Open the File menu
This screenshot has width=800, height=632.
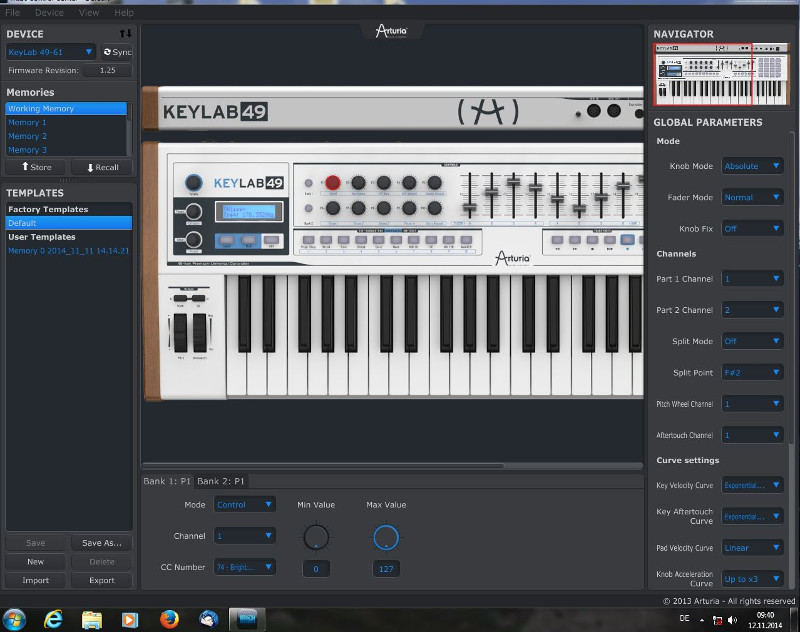(12, 12)
